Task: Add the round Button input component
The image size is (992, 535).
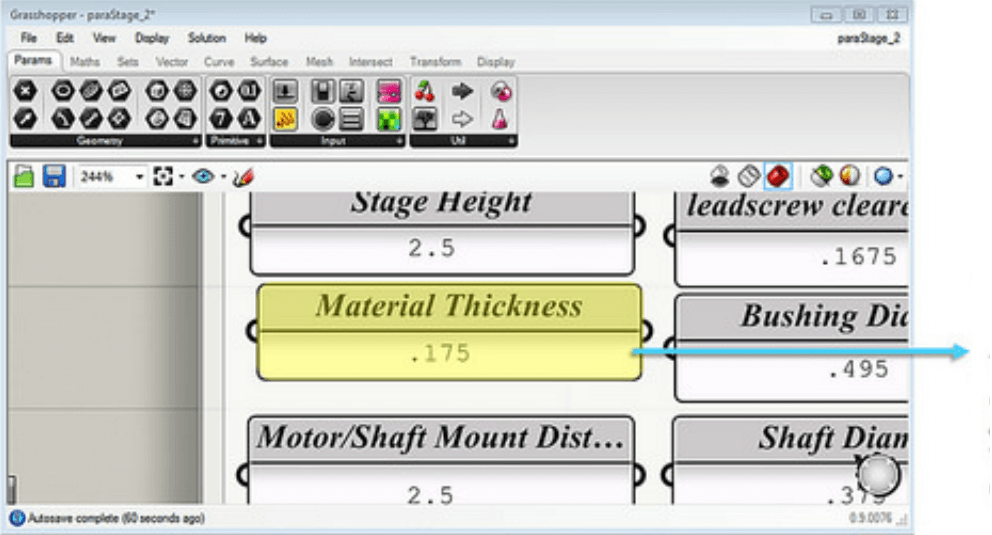Action: (x=323, y=118)
